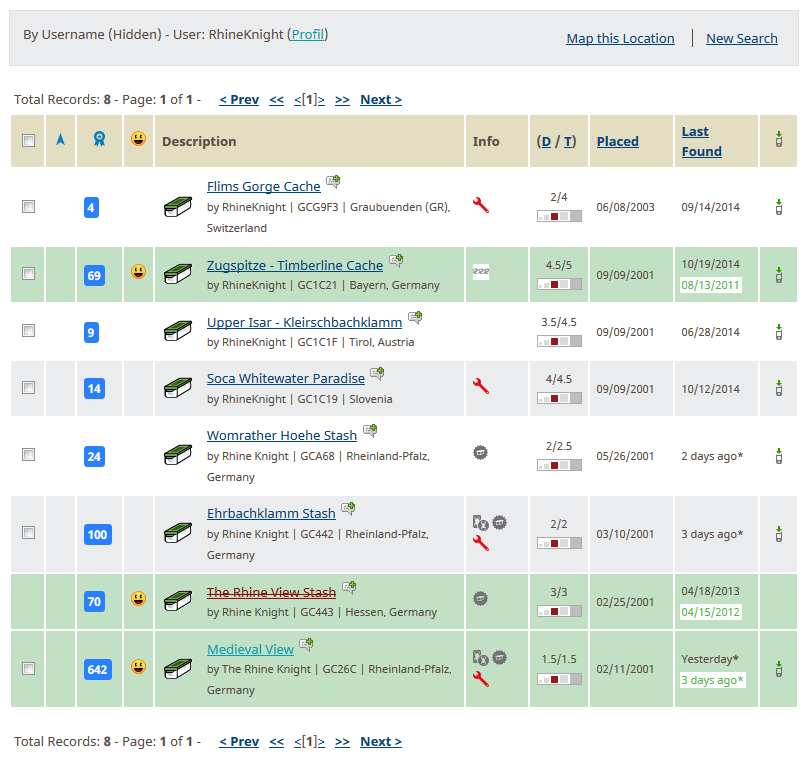Click add-note icon beside Womrather Hoehe Stash
The image size is (810, 762).
[370, 430]
